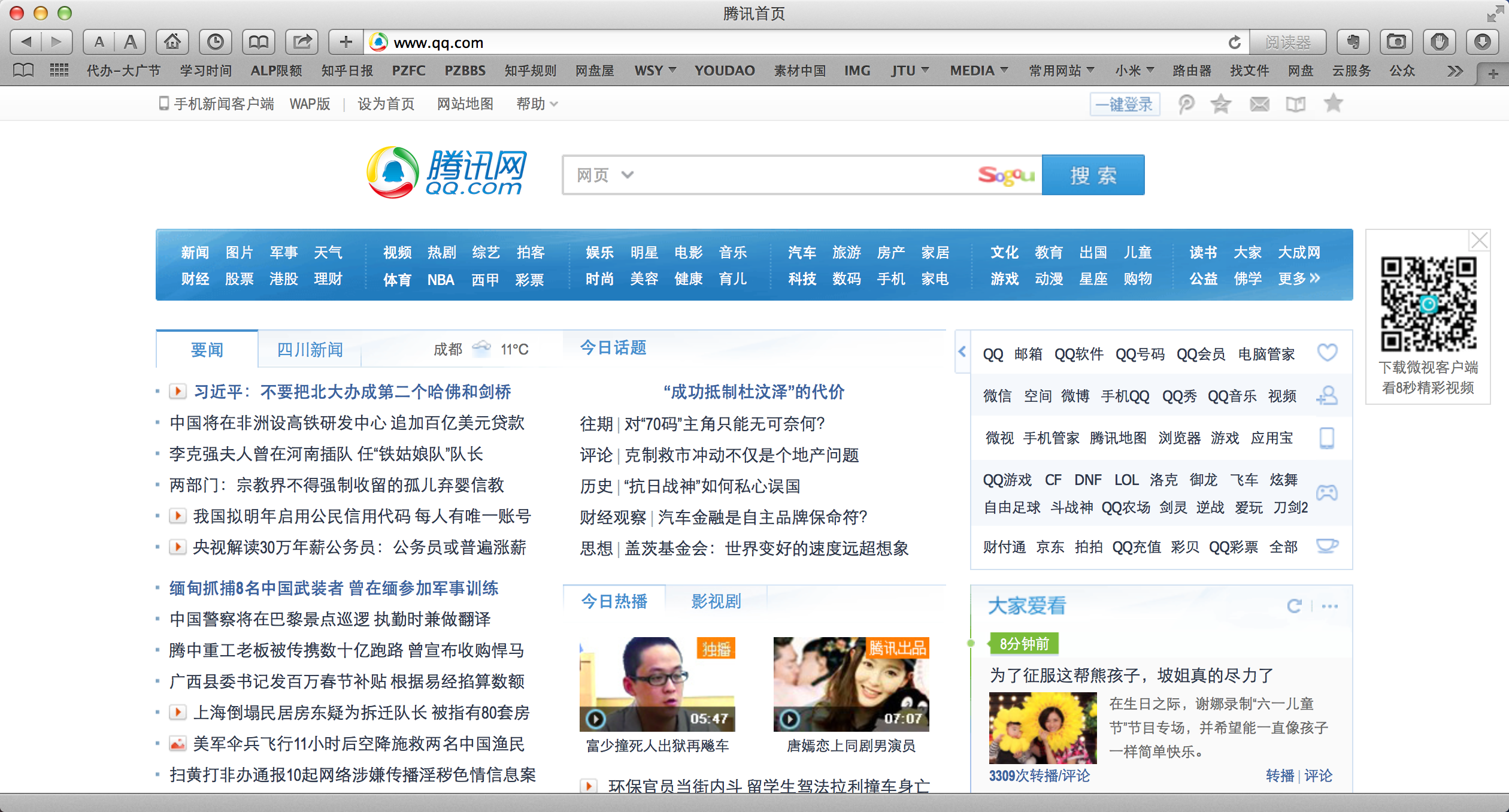Open the MEDIA bookmarks folder dropdown
This screenshot has width=1509, height=812.
coord(979,71)
